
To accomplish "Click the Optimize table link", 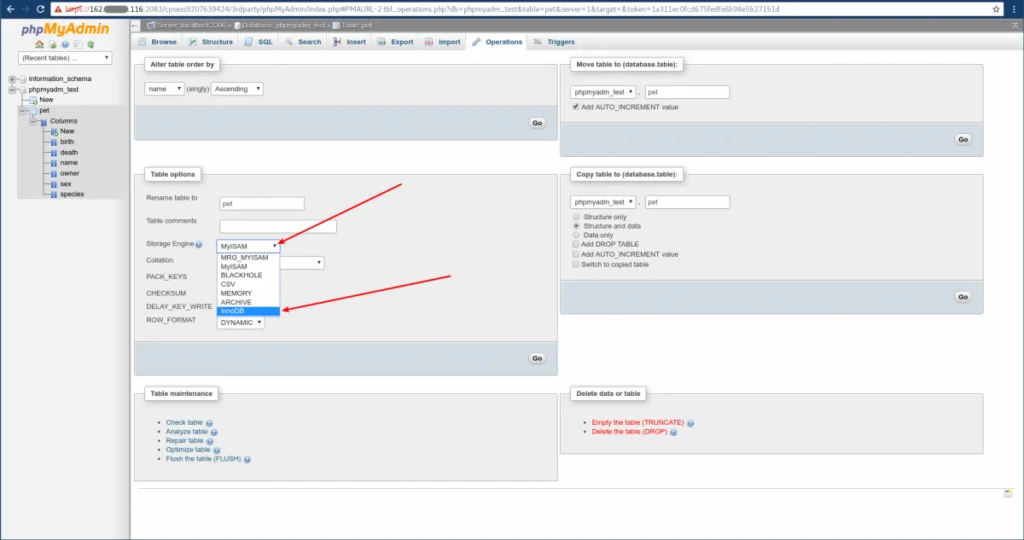I will point(188,450).
